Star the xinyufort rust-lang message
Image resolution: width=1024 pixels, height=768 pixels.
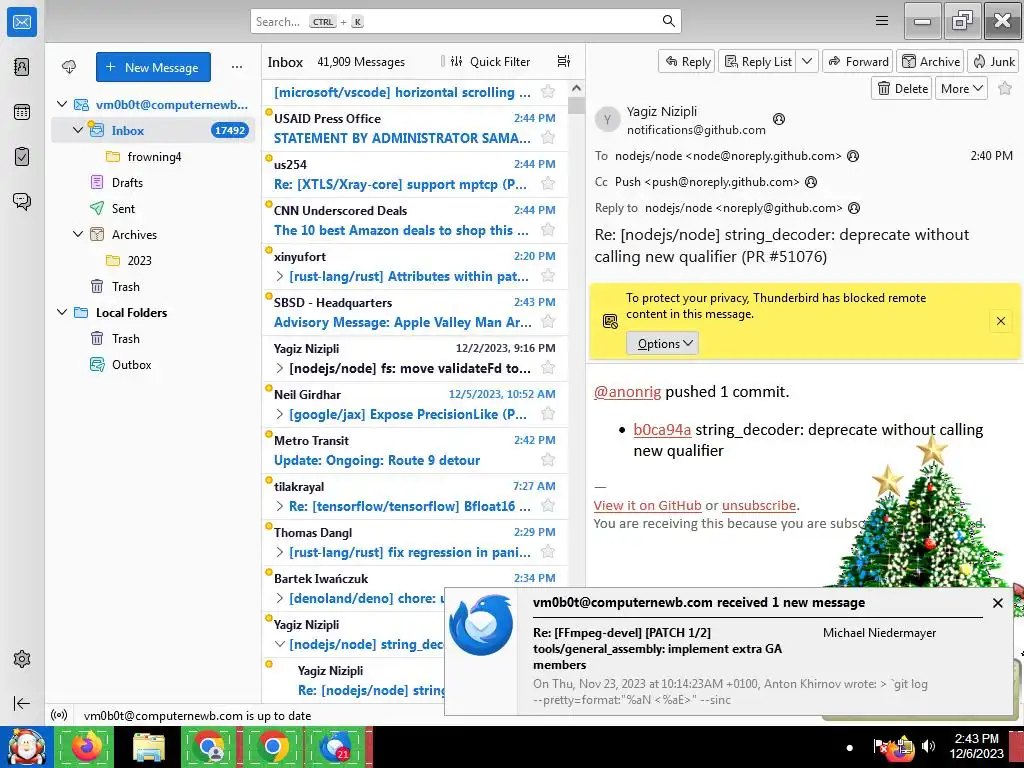tap(548, 276)
